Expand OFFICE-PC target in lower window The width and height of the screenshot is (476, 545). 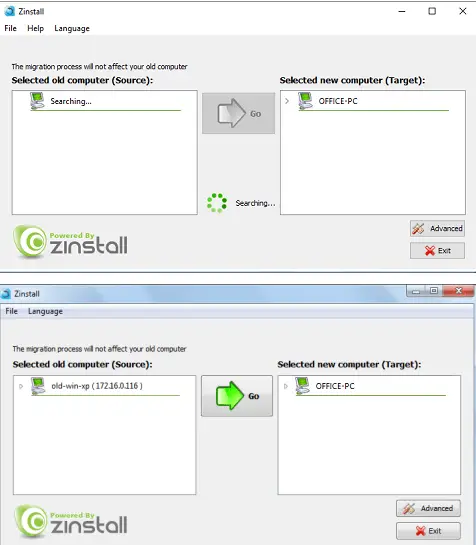click(285, 386)
